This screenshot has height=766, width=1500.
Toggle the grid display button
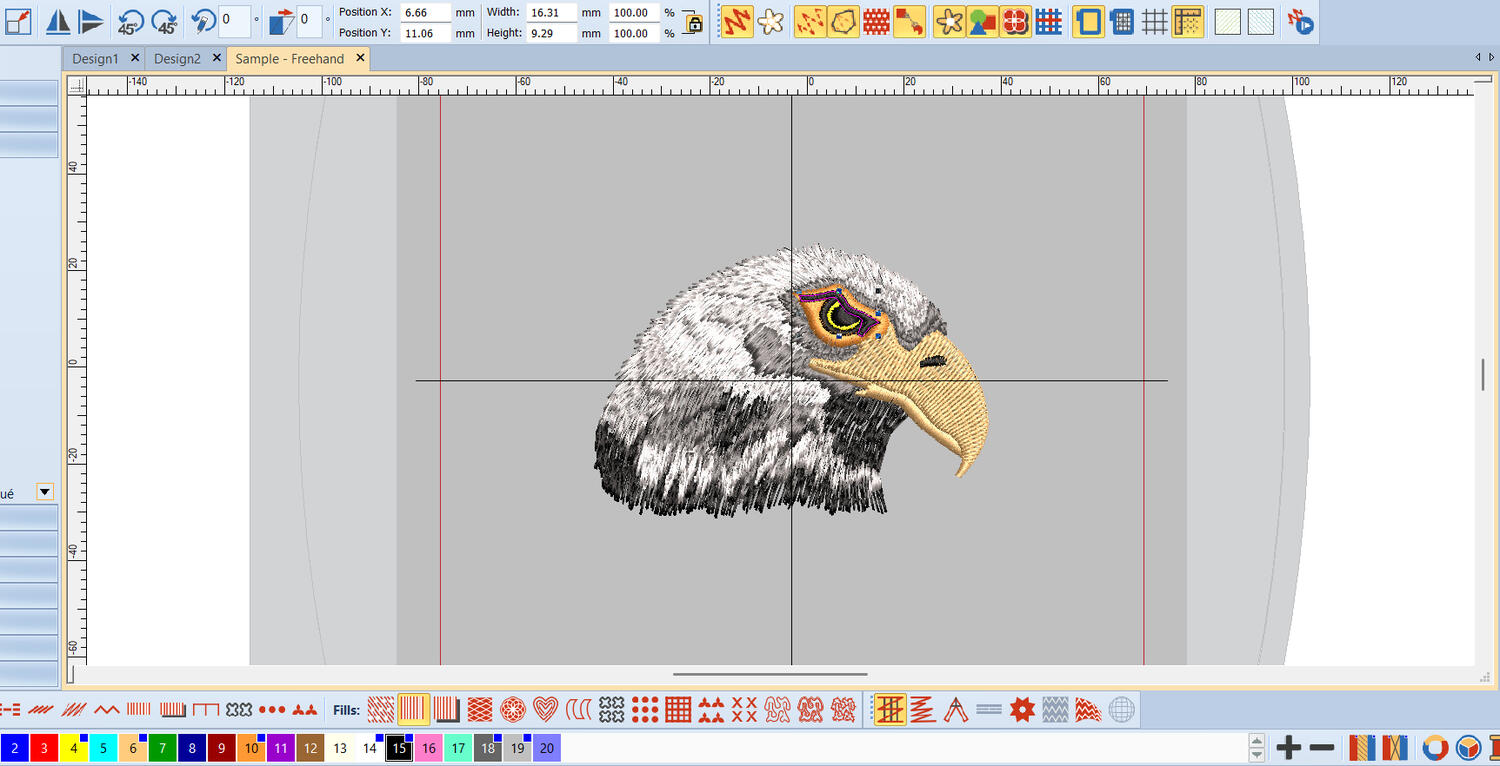point(1155,21)
